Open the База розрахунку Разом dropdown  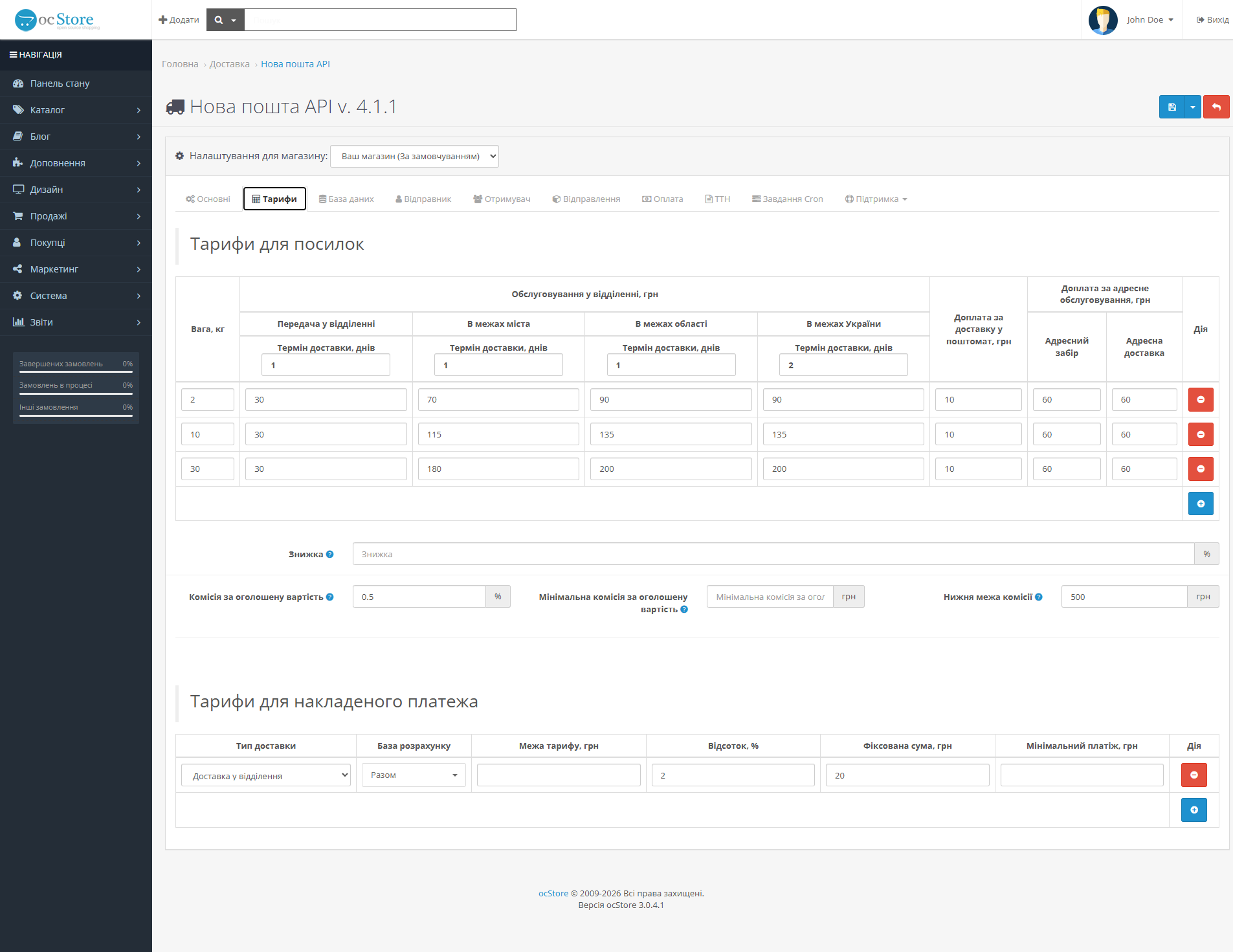click(x=414, y=775)
